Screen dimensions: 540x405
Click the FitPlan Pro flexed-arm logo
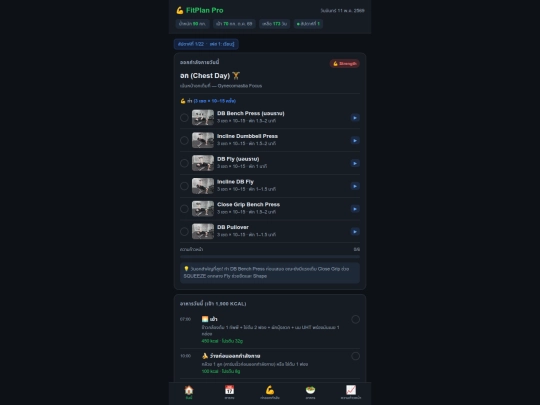click(180, 10)
